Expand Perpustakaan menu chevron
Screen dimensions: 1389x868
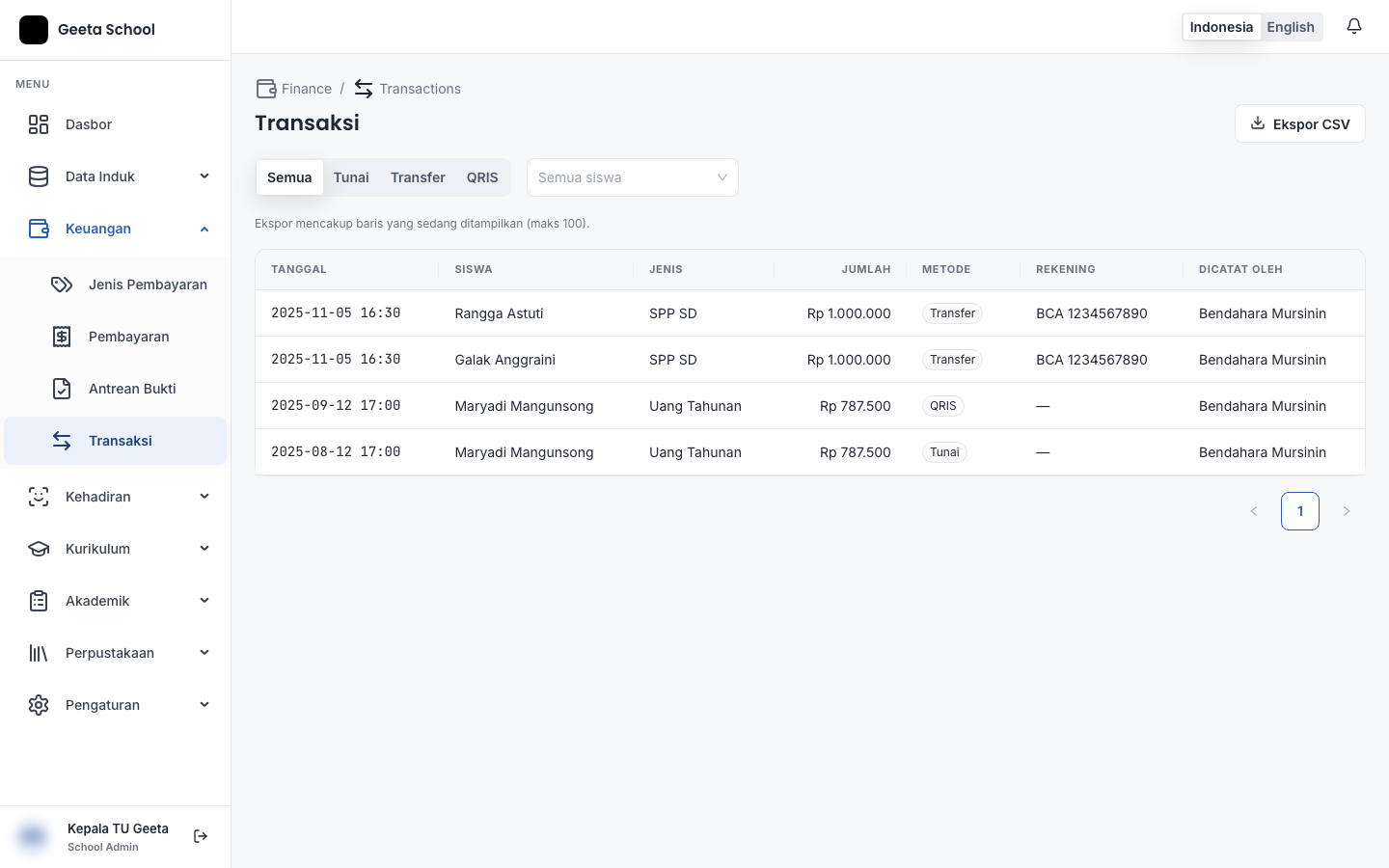[x=204, y=652]
